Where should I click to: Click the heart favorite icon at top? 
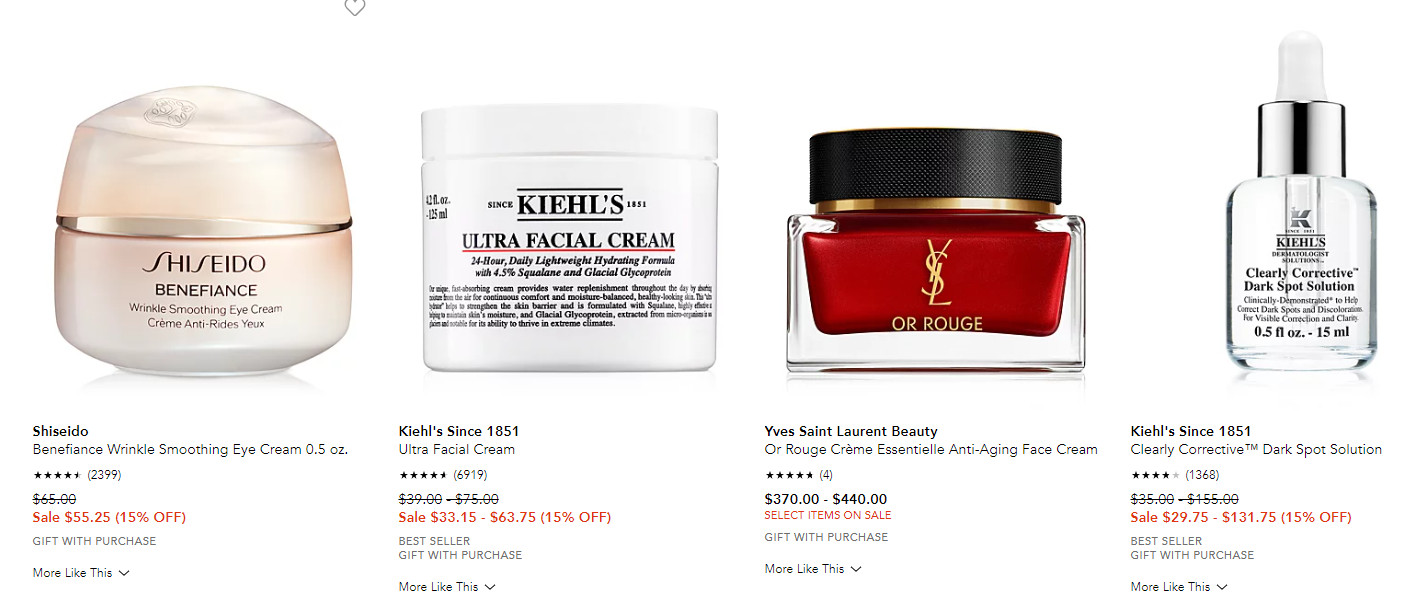coord(354,7)
